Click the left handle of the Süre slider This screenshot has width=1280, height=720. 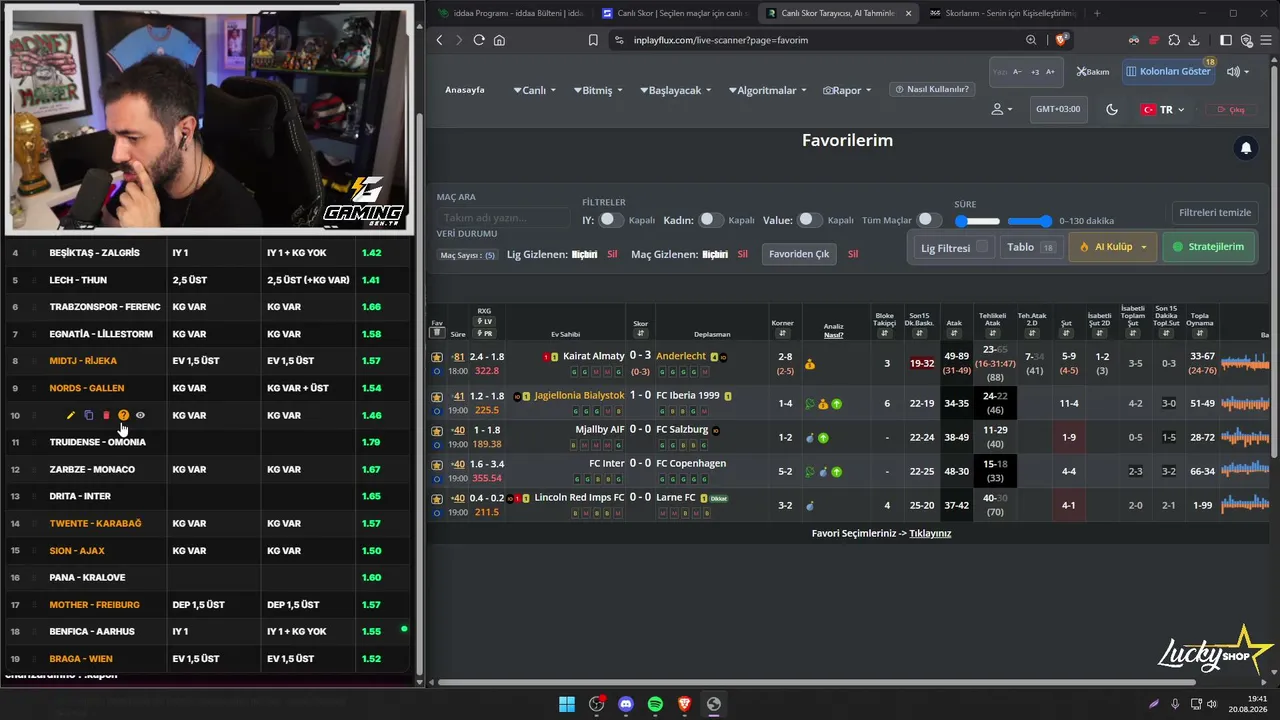tap(961, 221)
